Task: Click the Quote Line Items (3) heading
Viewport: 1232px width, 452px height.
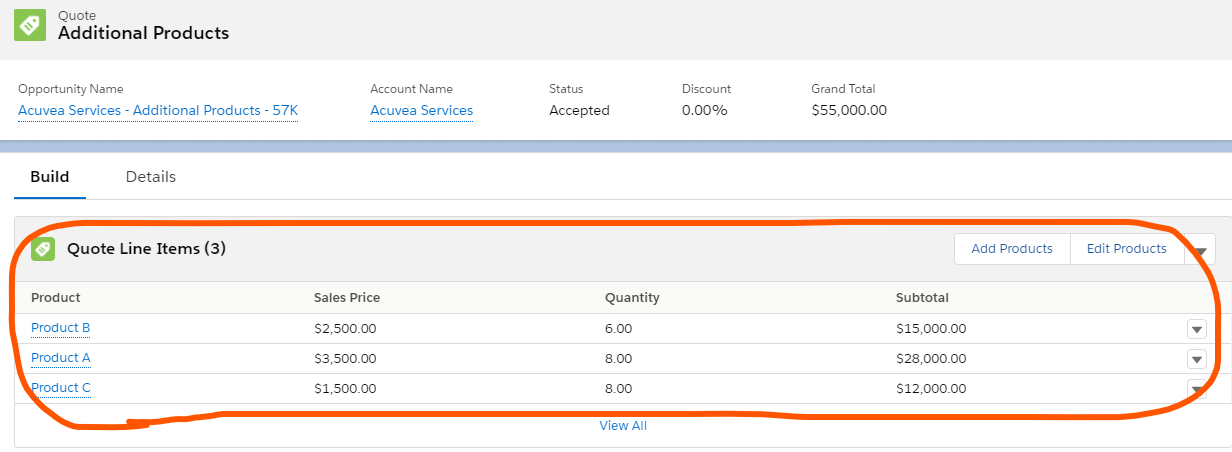Action: coord(146,249)
